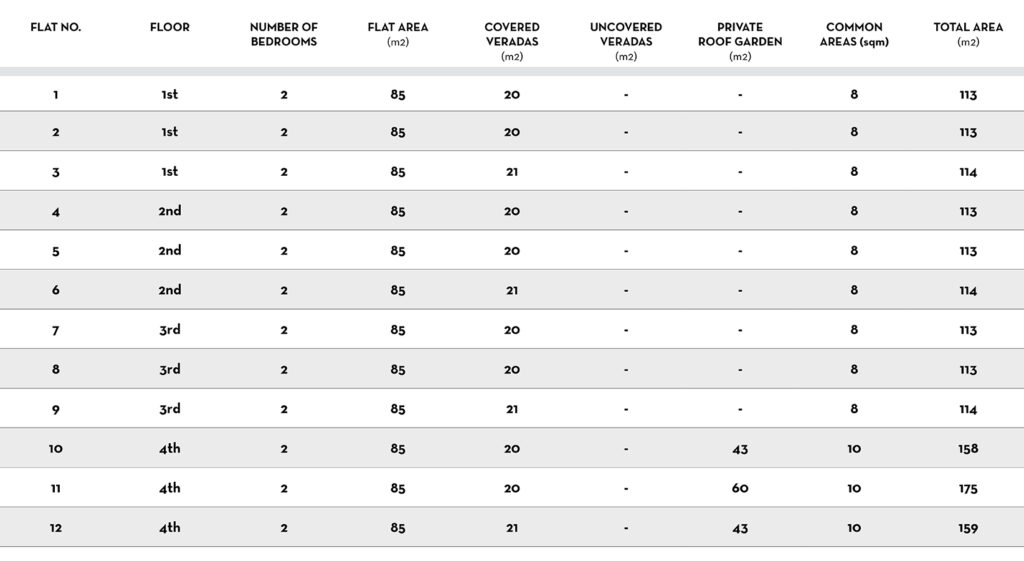Viewport: 1024px width, 561px height.
Task: Click flat number 7 cell
Action: 56,330
